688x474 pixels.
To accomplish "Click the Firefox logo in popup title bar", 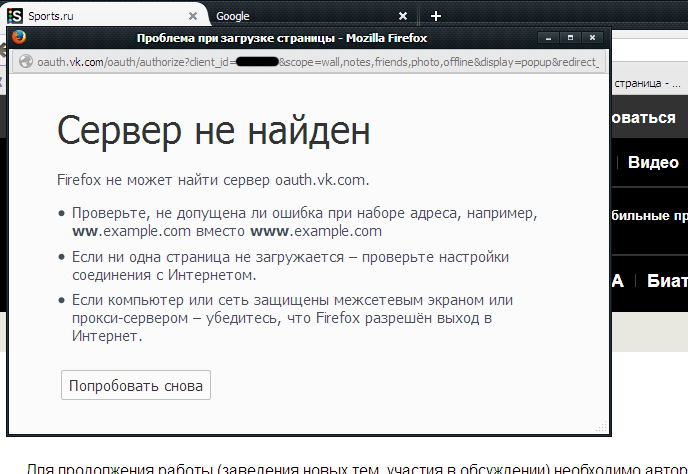I will point(19,38).
